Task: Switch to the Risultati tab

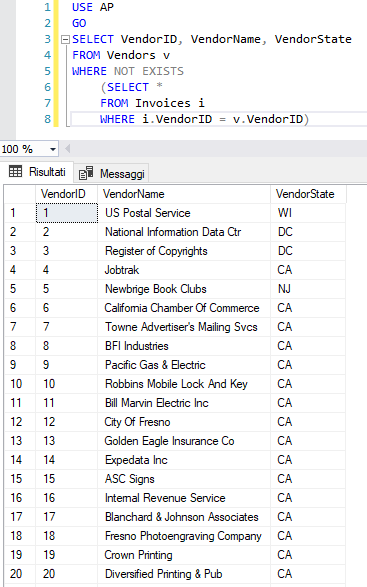Action: point(37,172)
